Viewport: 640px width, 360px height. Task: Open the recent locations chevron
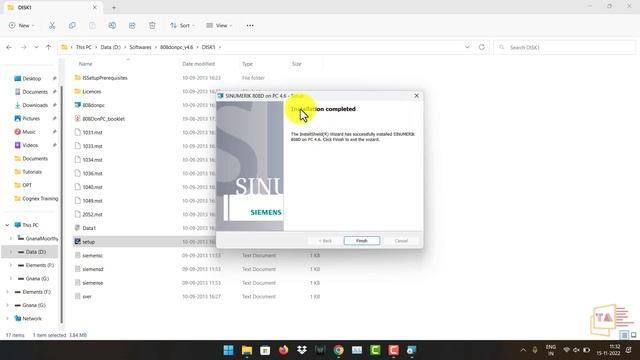pos(36,47)
